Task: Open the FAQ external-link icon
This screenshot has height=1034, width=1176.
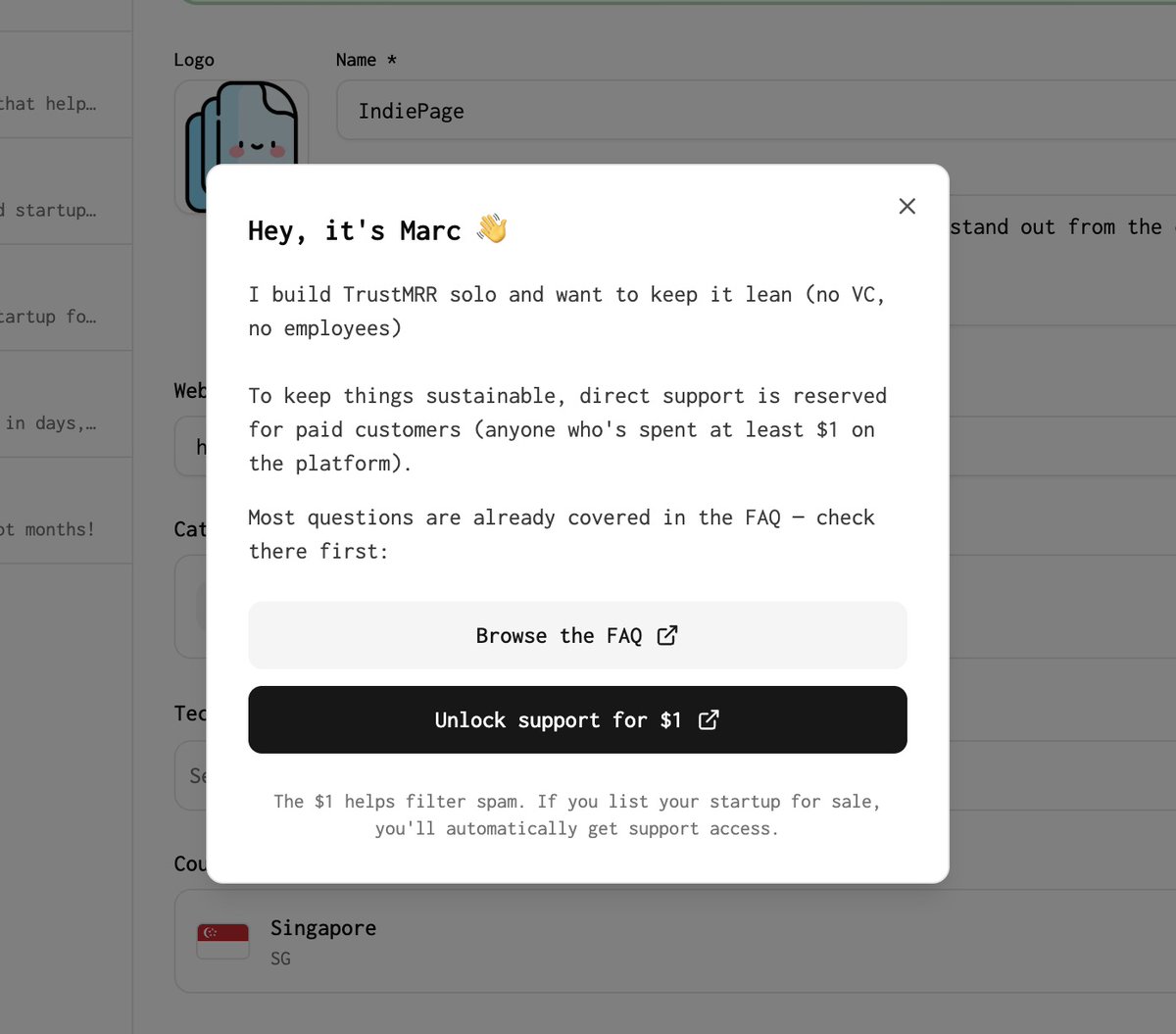Action: pyautogui.click(x=667, y=635)
